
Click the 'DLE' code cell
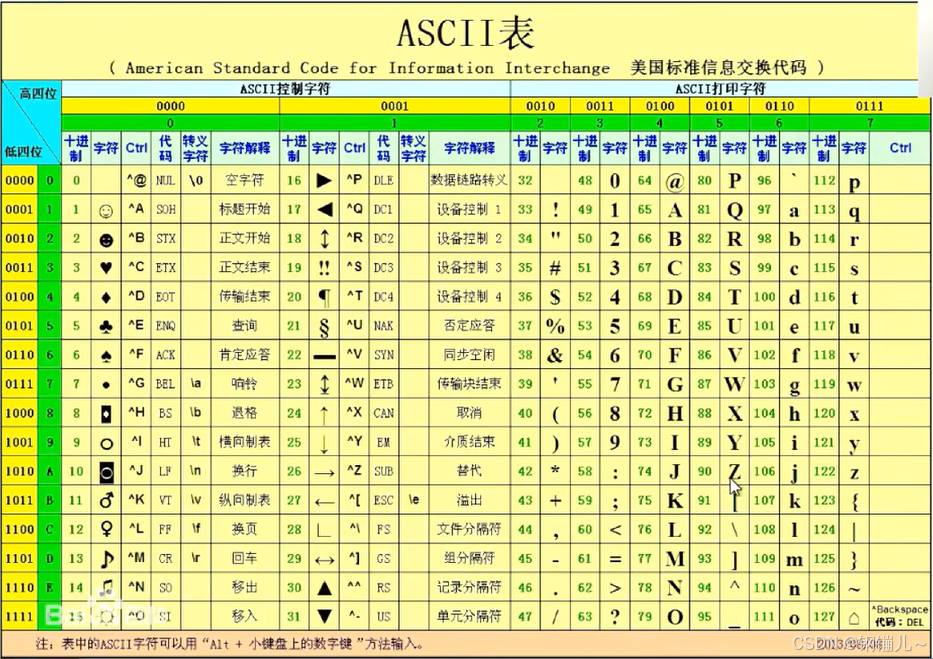pyautogui.click(x=383, y=180)
